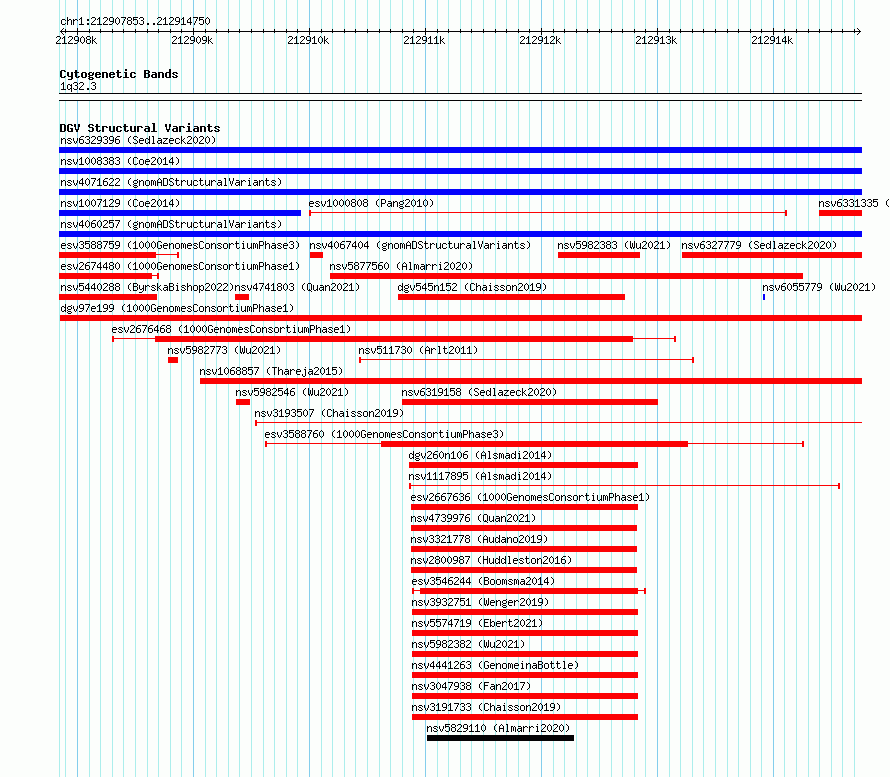Screen dimensions: 890x777
Task: Open the nsv4071622 (gnomADStructuralVariants) label
Action: (171, 182)
